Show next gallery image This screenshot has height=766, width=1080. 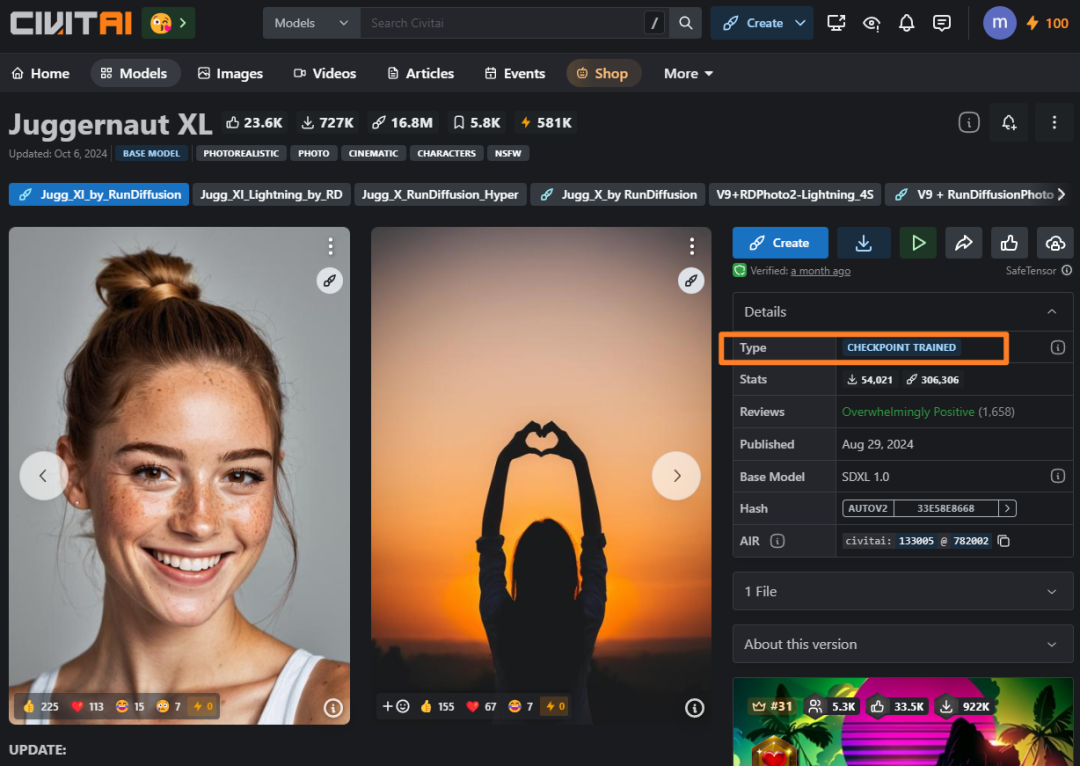click(676, 475)
